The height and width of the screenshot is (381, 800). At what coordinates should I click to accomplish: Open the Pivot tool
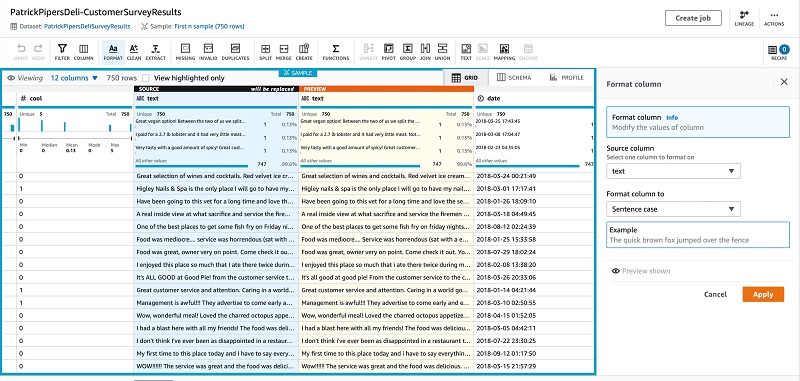(389, 52)
